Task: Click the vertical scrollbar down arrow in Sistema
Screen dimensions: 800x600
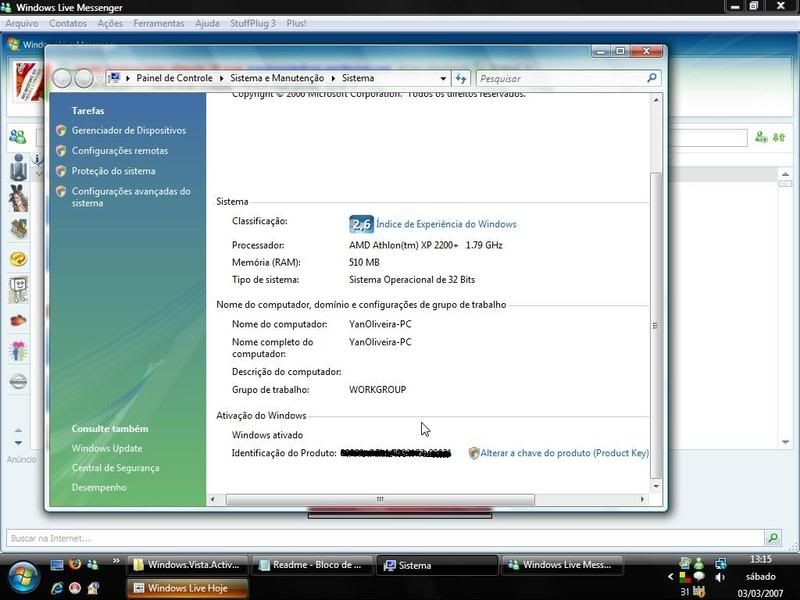Action: coord(656,486)
